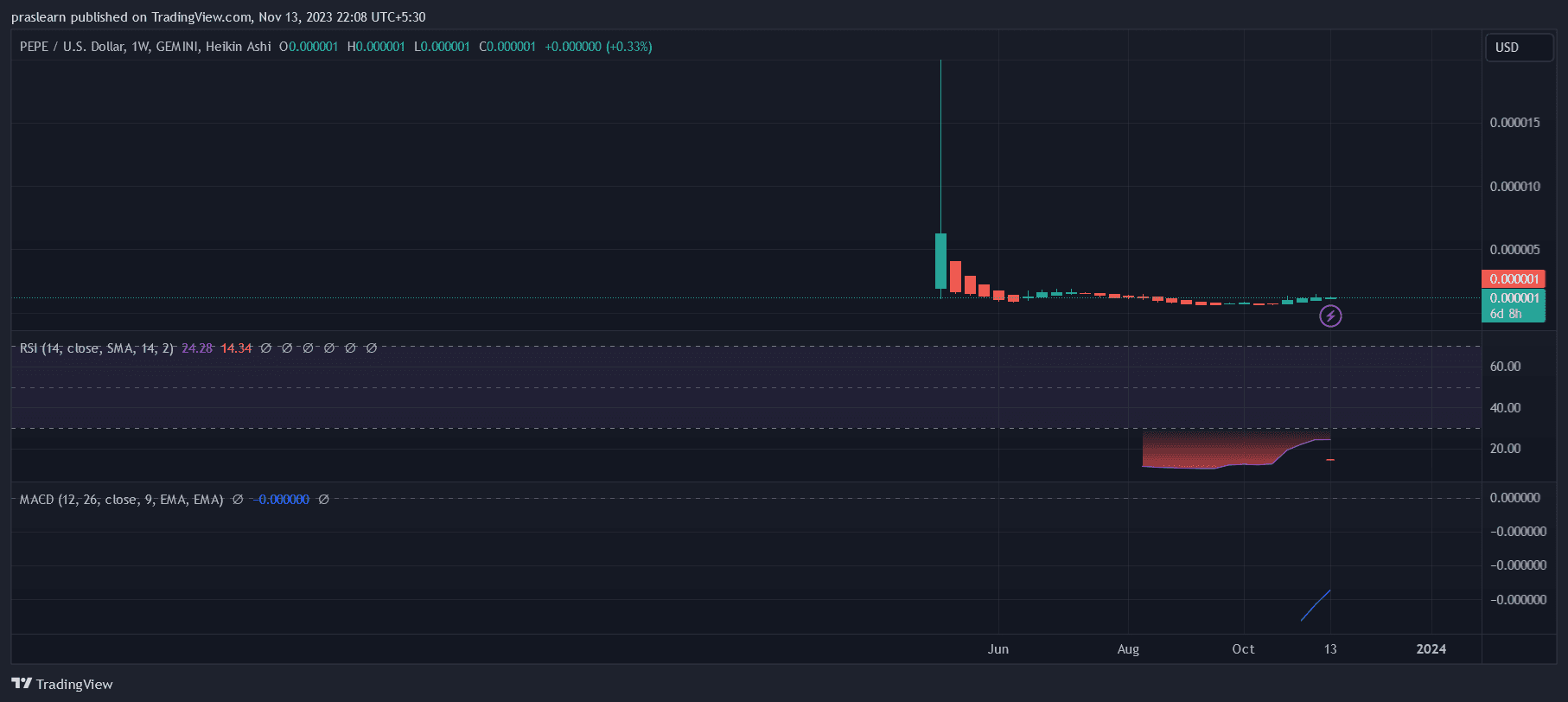Select the blue MACD value -0.000000
This screenshot has width=1568, height=702.
[282, 500]
